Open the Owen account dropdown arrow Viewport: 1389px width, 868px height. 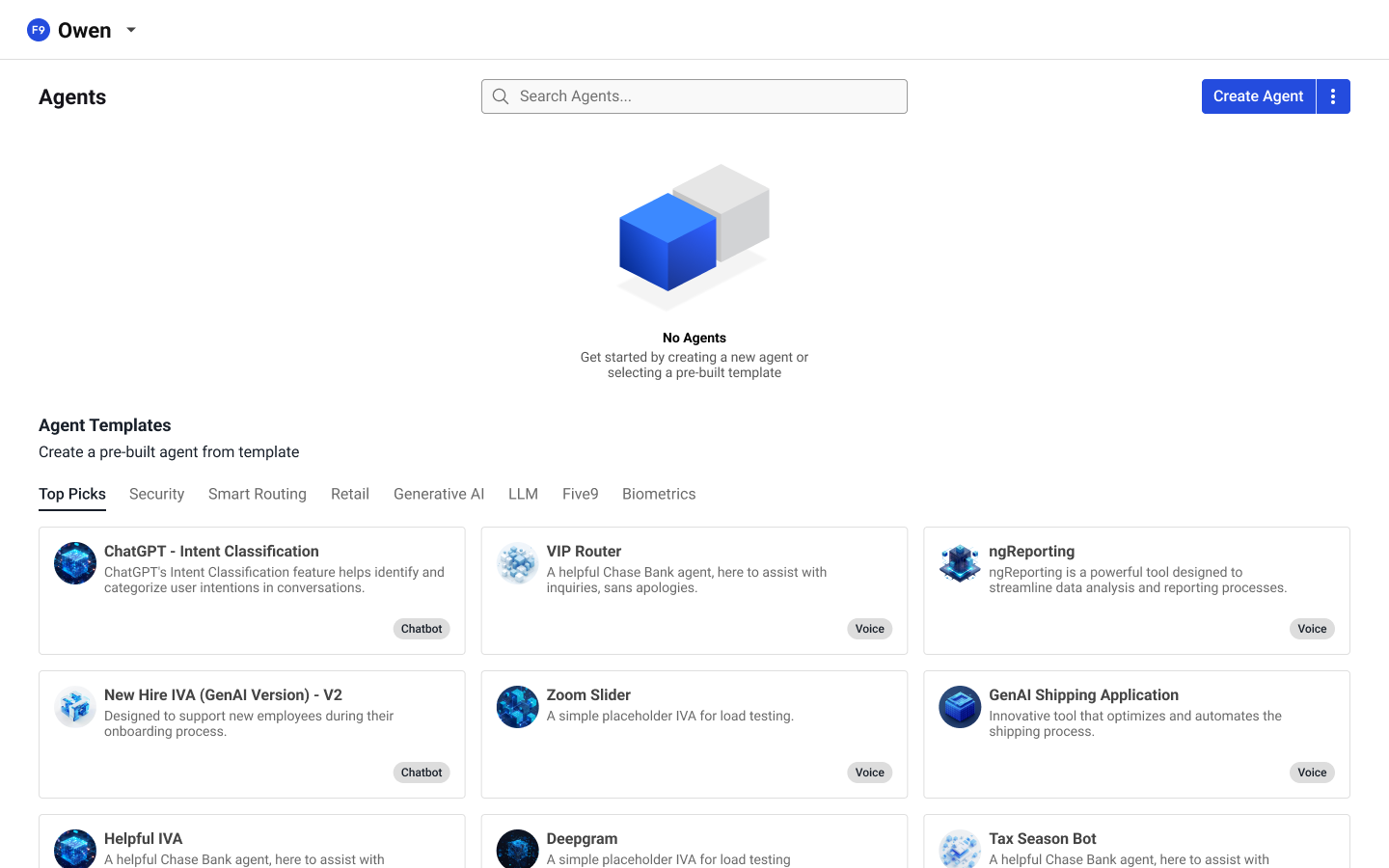(131, 30)
